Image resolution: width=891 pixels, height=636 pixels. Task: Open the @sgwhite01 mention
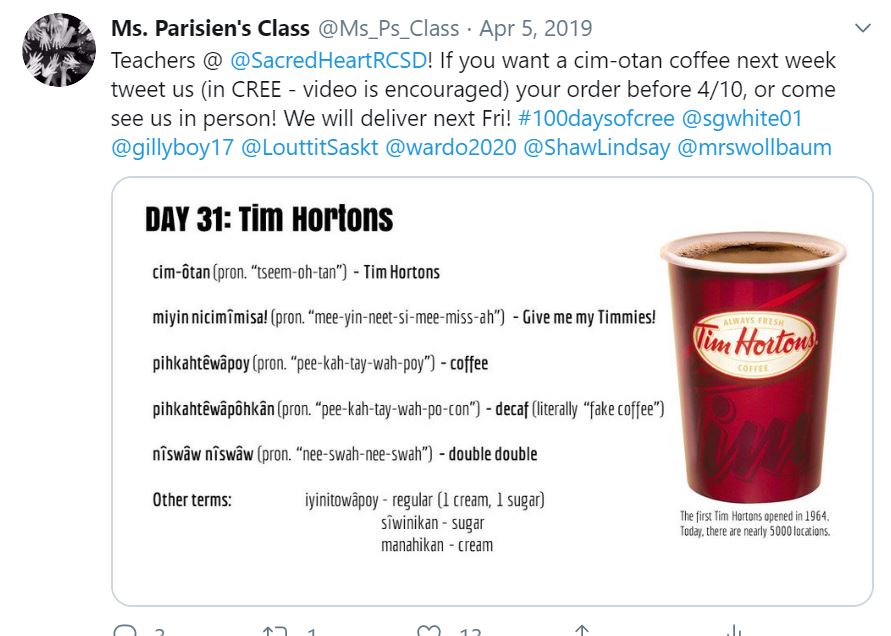pos(742,118)
